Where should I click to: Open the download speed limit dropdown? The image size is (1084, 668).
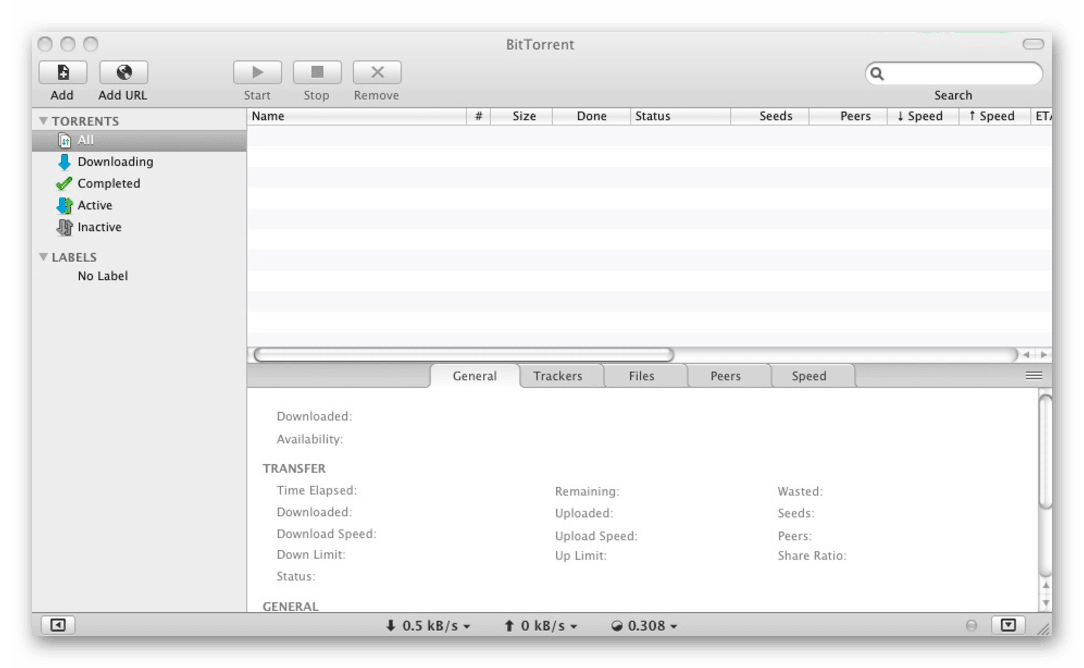click(428, 626)
